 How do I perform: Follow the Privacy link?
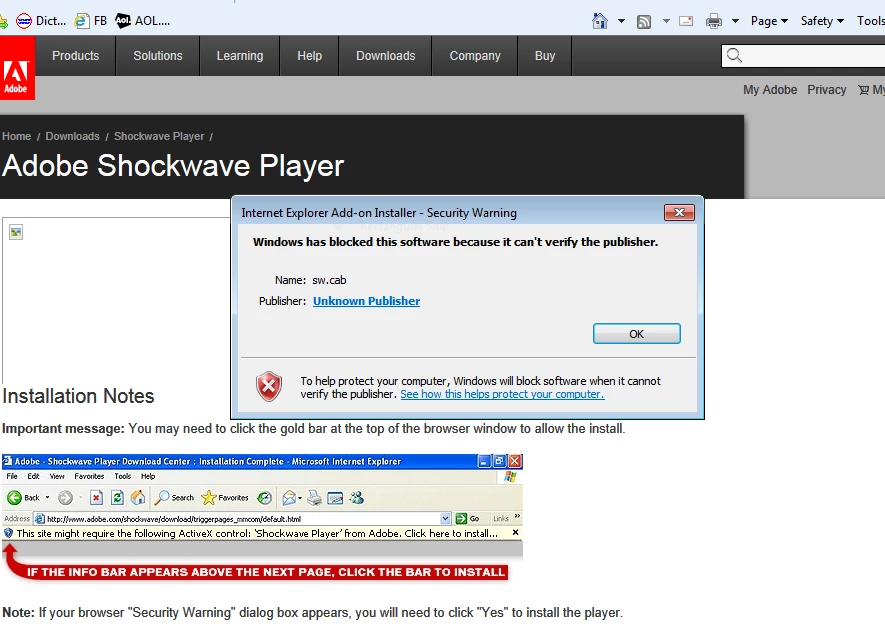(x=826, y=90)
